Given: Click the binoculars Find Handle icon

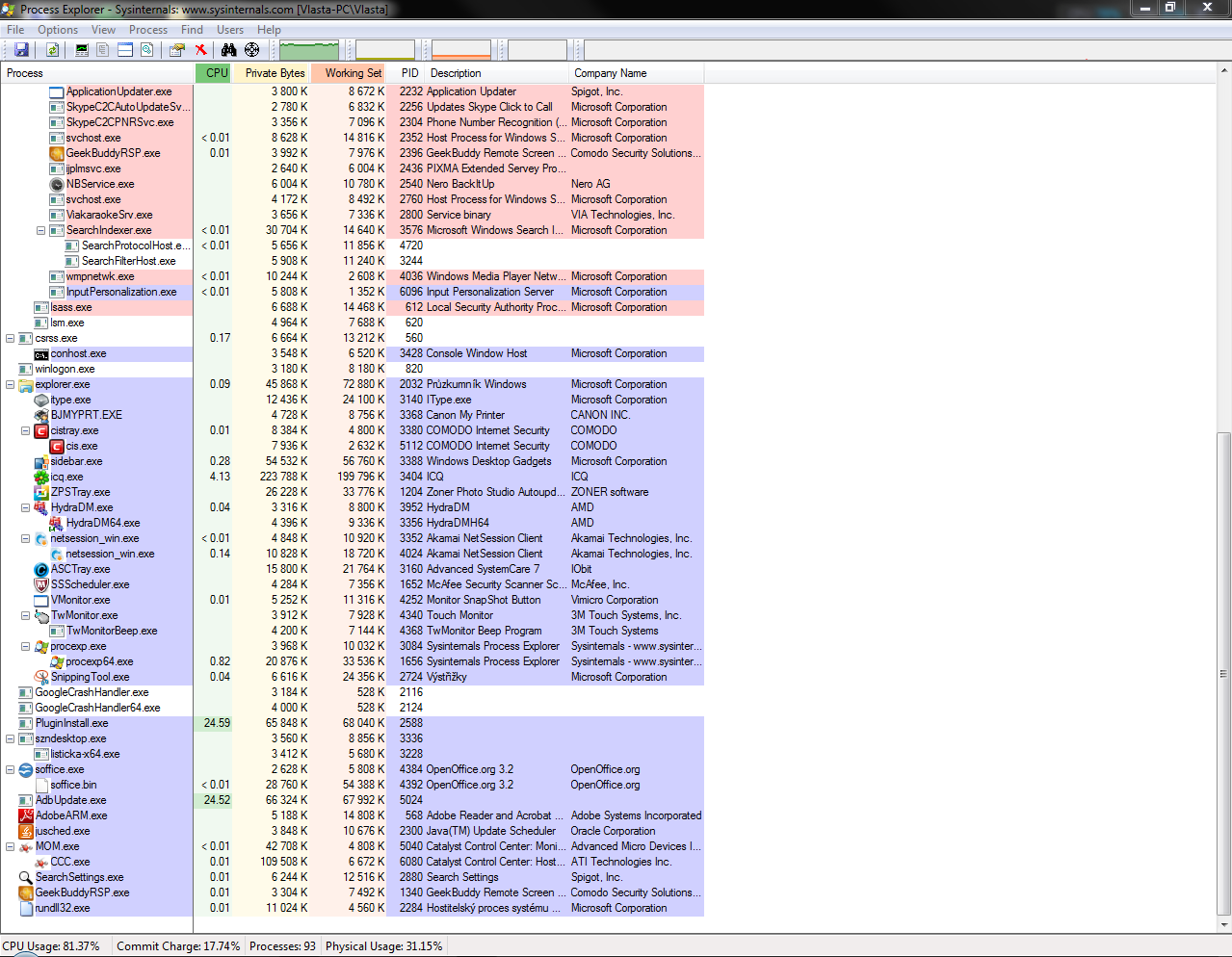Looking at the screenshot, I should [228, 50].
